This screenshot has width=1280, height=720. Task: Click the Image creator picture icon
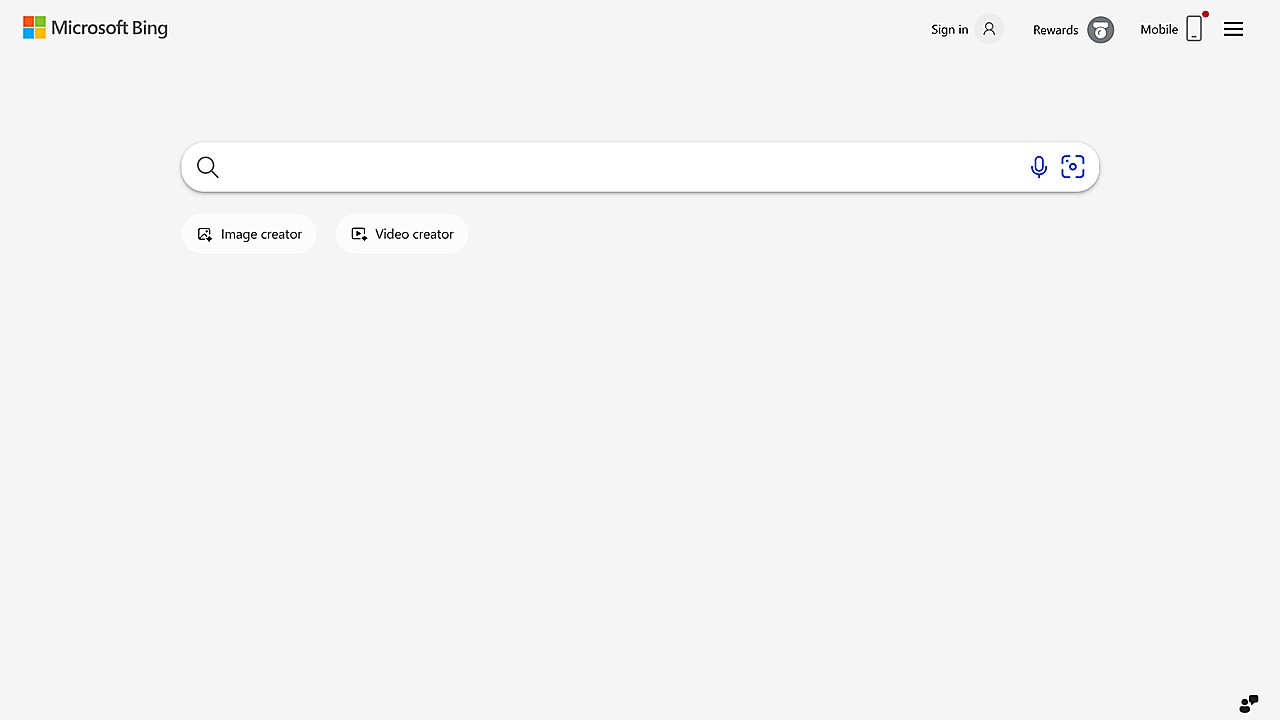[x=205, y=234]
